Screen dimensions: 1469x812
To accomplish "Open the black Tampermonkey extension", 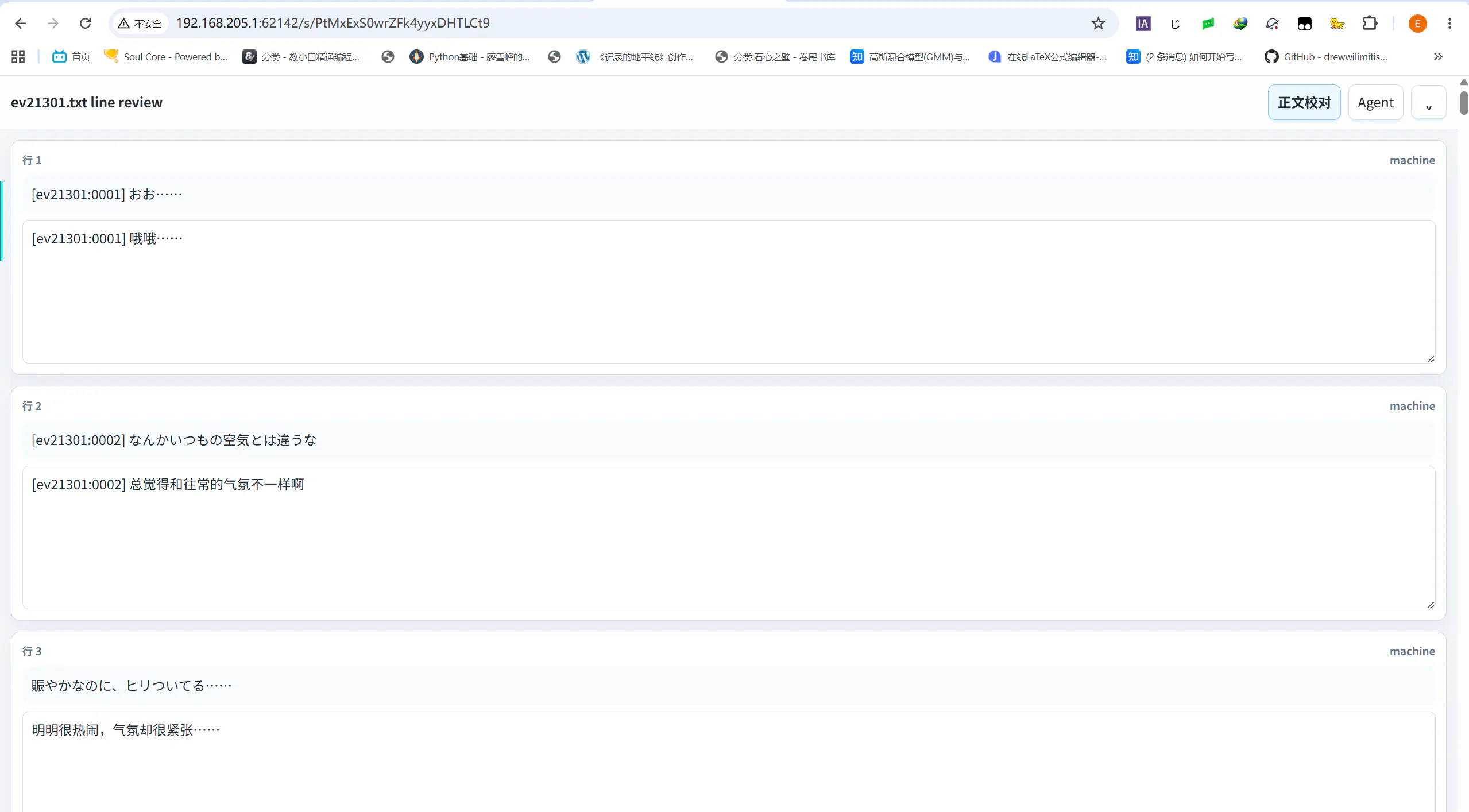I will click(x=1304, y=23).
